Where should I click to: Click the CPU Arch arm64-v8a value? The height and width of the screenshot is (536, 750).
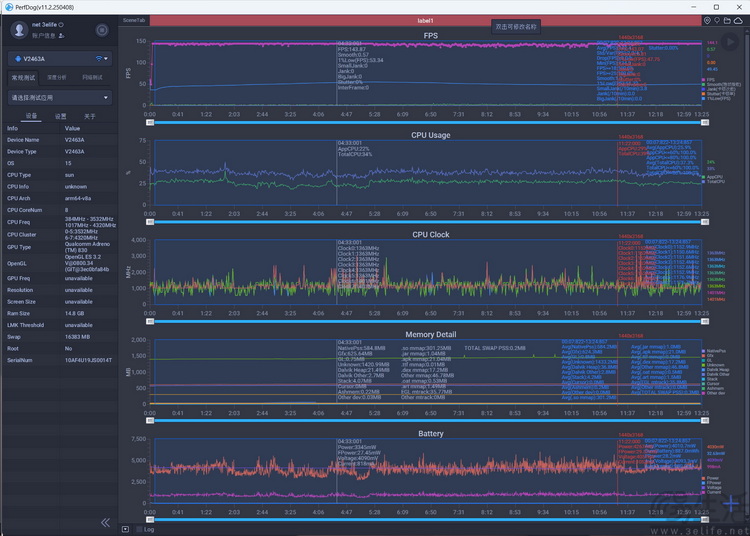[x=78, y=198]
